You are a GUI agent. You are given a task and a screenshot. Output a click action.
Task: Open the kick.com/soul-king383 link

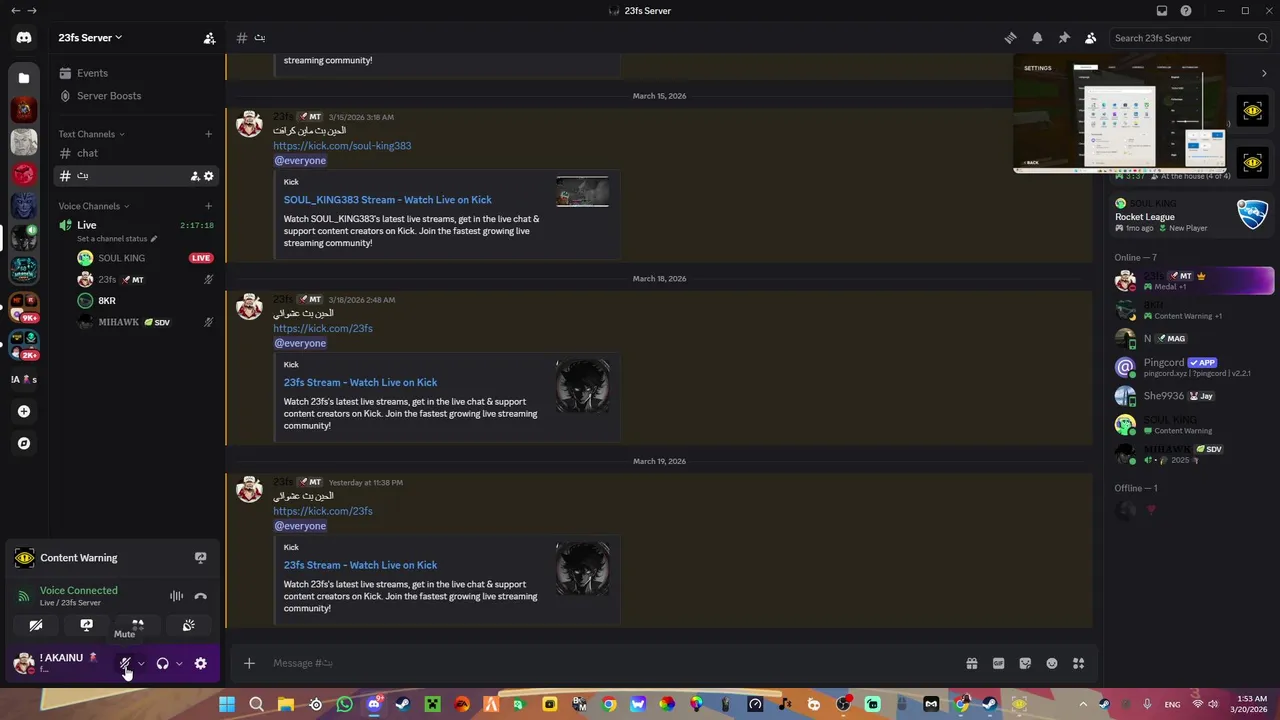point(342,146)
